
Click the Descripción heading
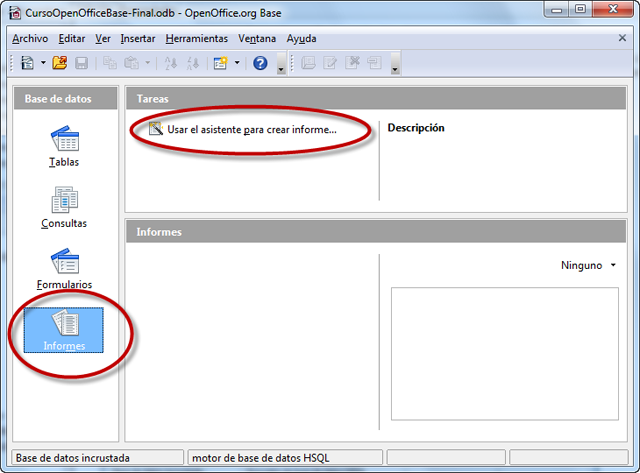click(416, 128)
